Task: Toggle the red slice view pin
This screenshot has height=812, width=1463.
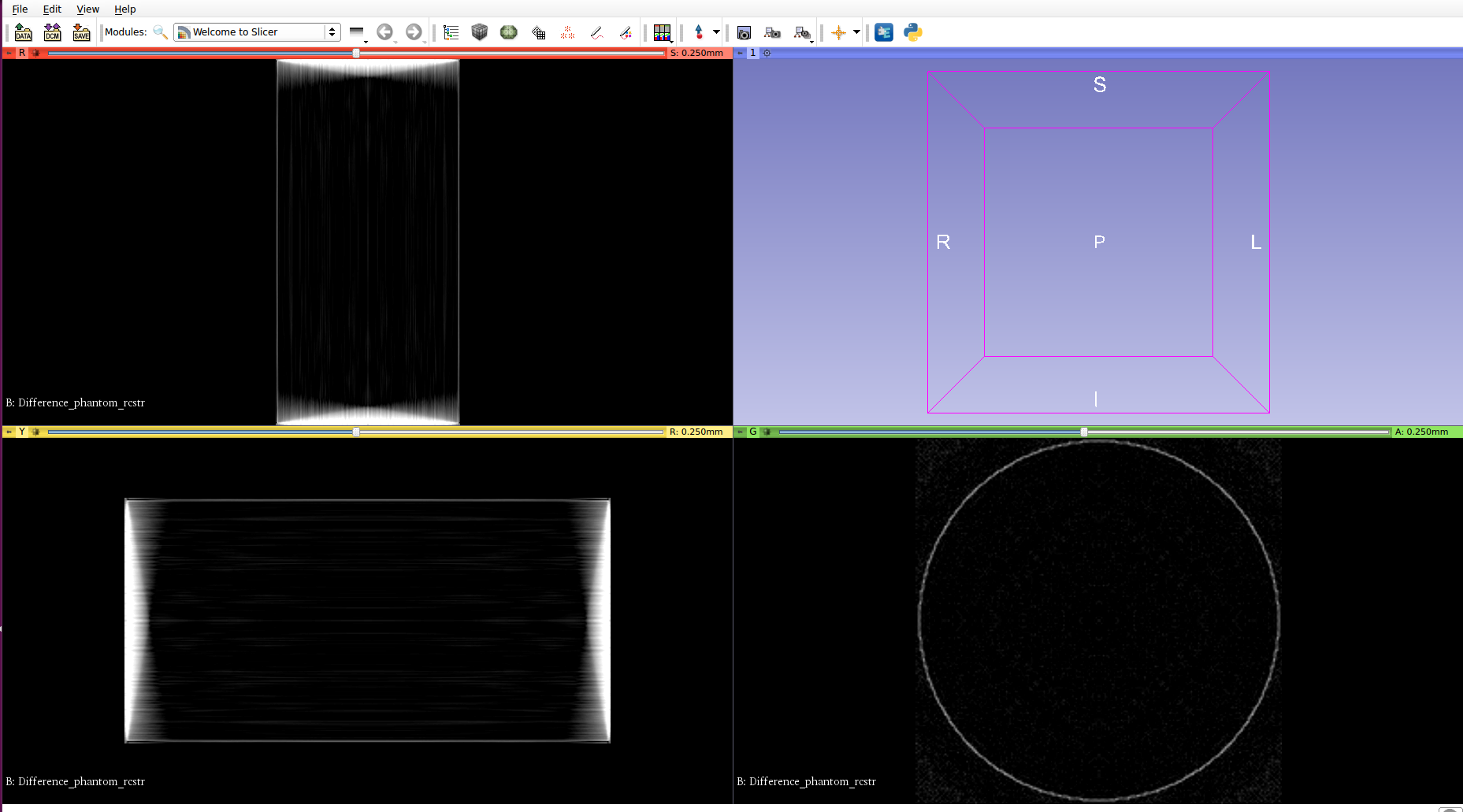Action: (x=9, y=53)
